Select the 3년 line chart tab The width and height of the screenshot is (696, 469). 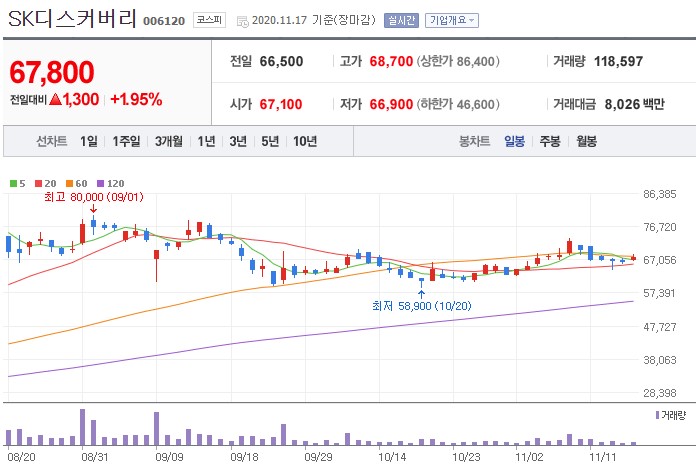[x=238, y=142]
